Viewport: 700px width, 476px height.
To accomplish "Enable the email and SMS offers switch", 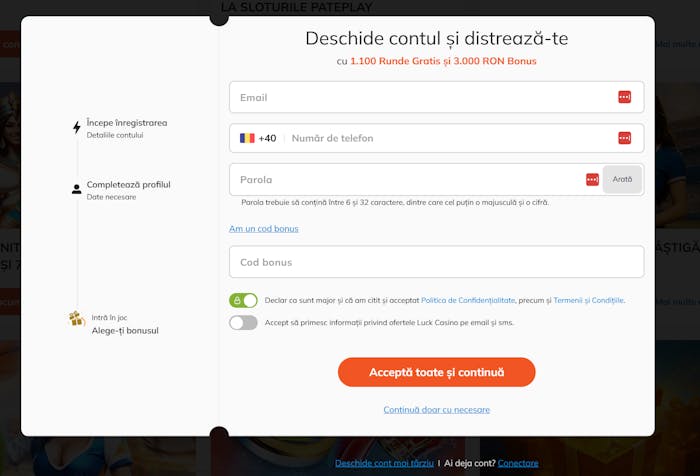I will click(x=243, y=323).
